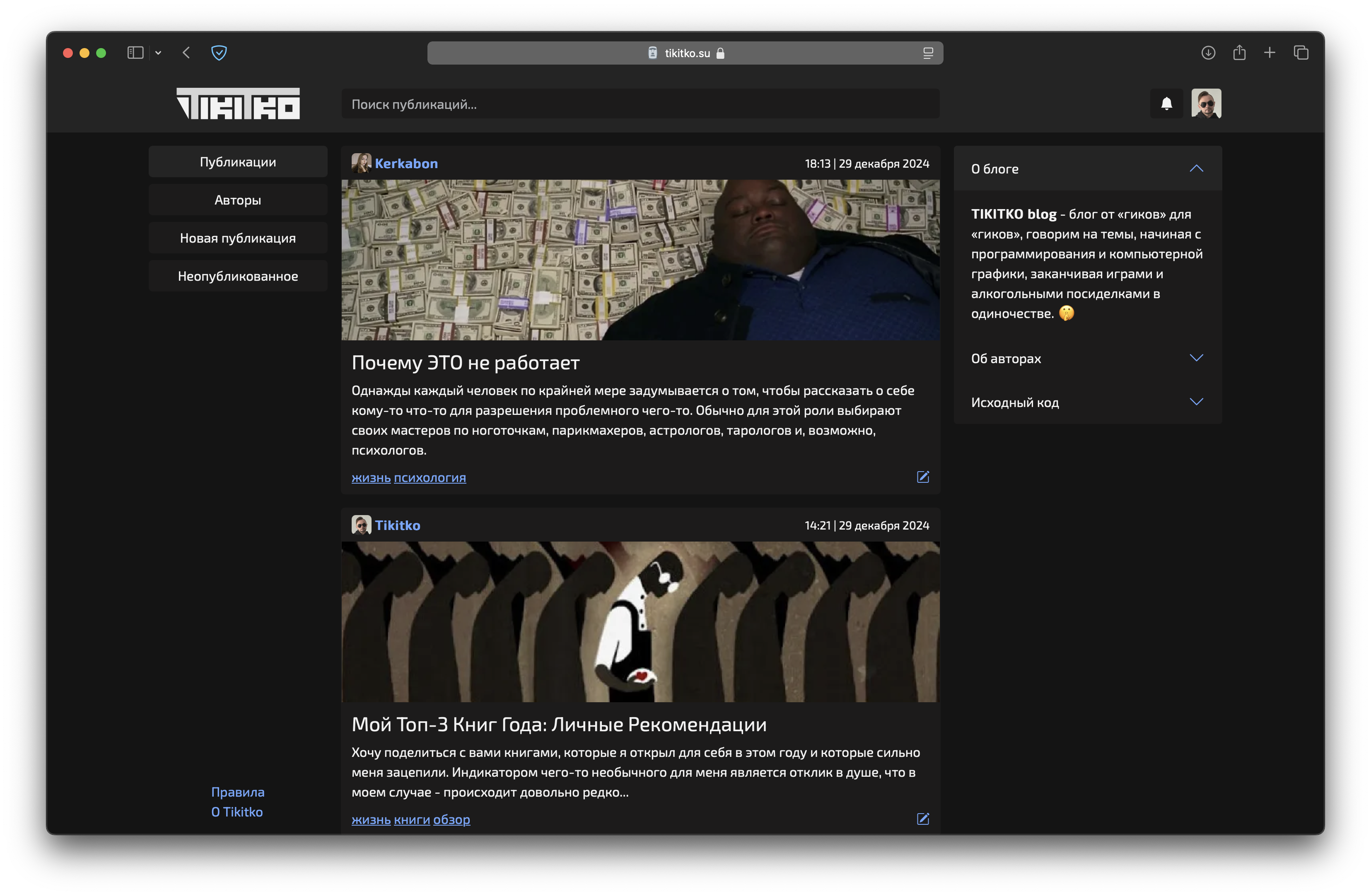Expand the 'Об авторах' section
The height and width of the screenshot is (896, 1371).
(x=1196, y=358)
